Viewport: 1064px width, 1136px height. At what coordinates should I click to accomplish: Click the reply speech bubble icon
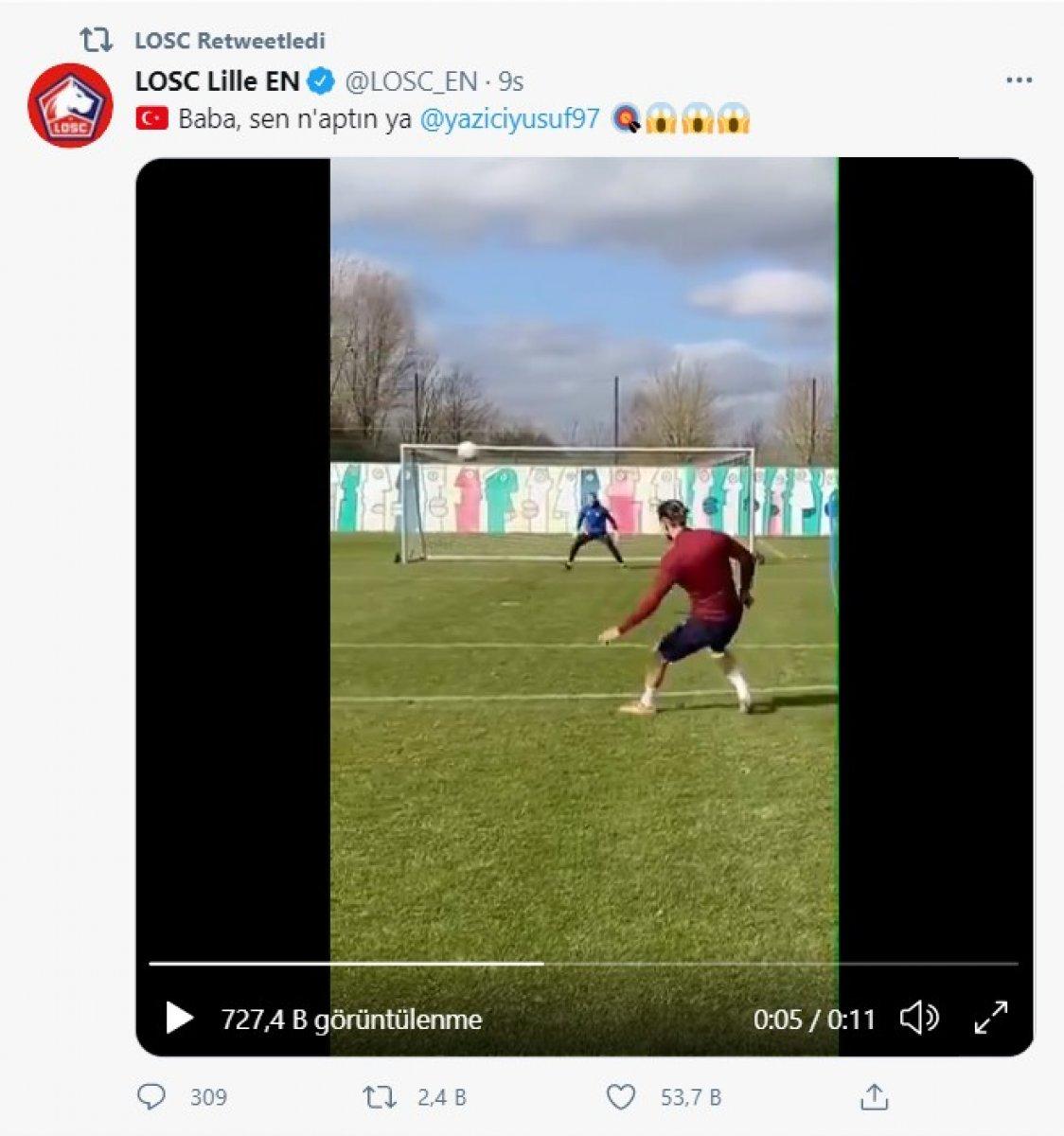click(x=154, y=1098)
